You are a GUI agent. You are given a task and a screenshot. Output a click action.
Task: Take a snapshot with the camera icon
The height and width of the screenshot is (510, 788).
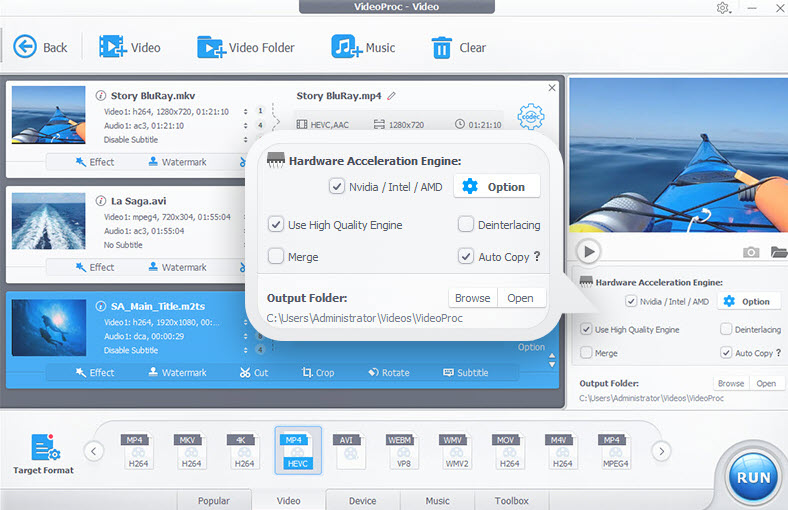(751, 252)
